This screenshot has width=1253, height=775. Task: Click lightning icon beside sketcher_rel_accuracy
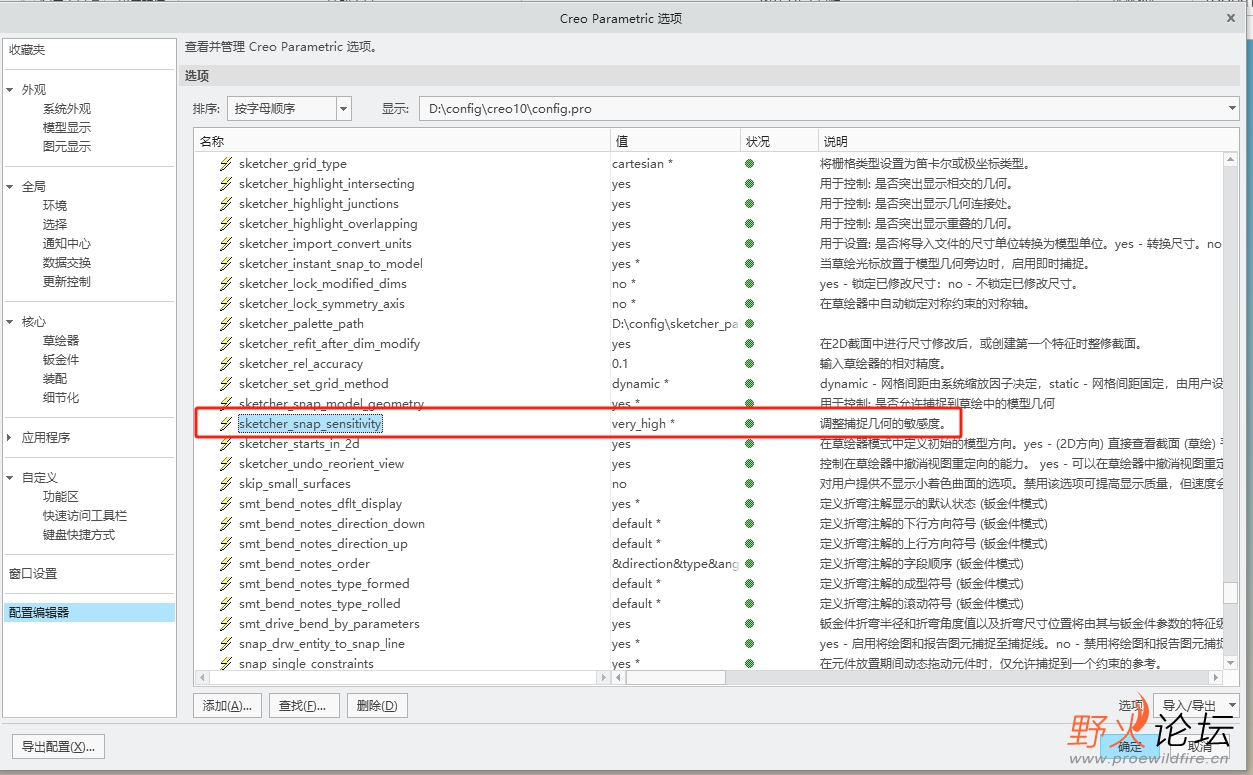pos(226,364)
